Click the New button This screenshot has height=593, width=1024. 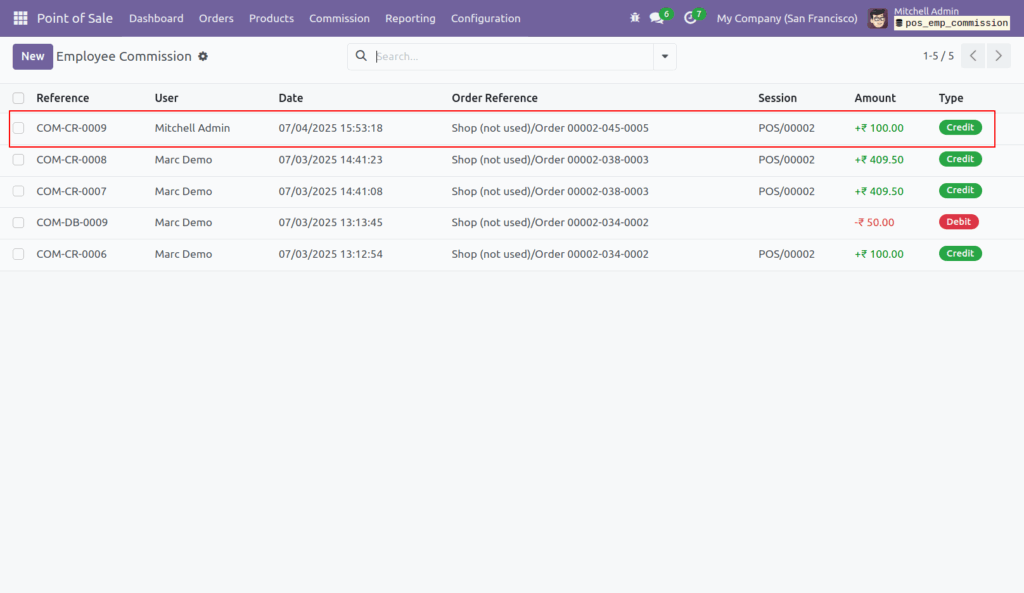(32, 56)
